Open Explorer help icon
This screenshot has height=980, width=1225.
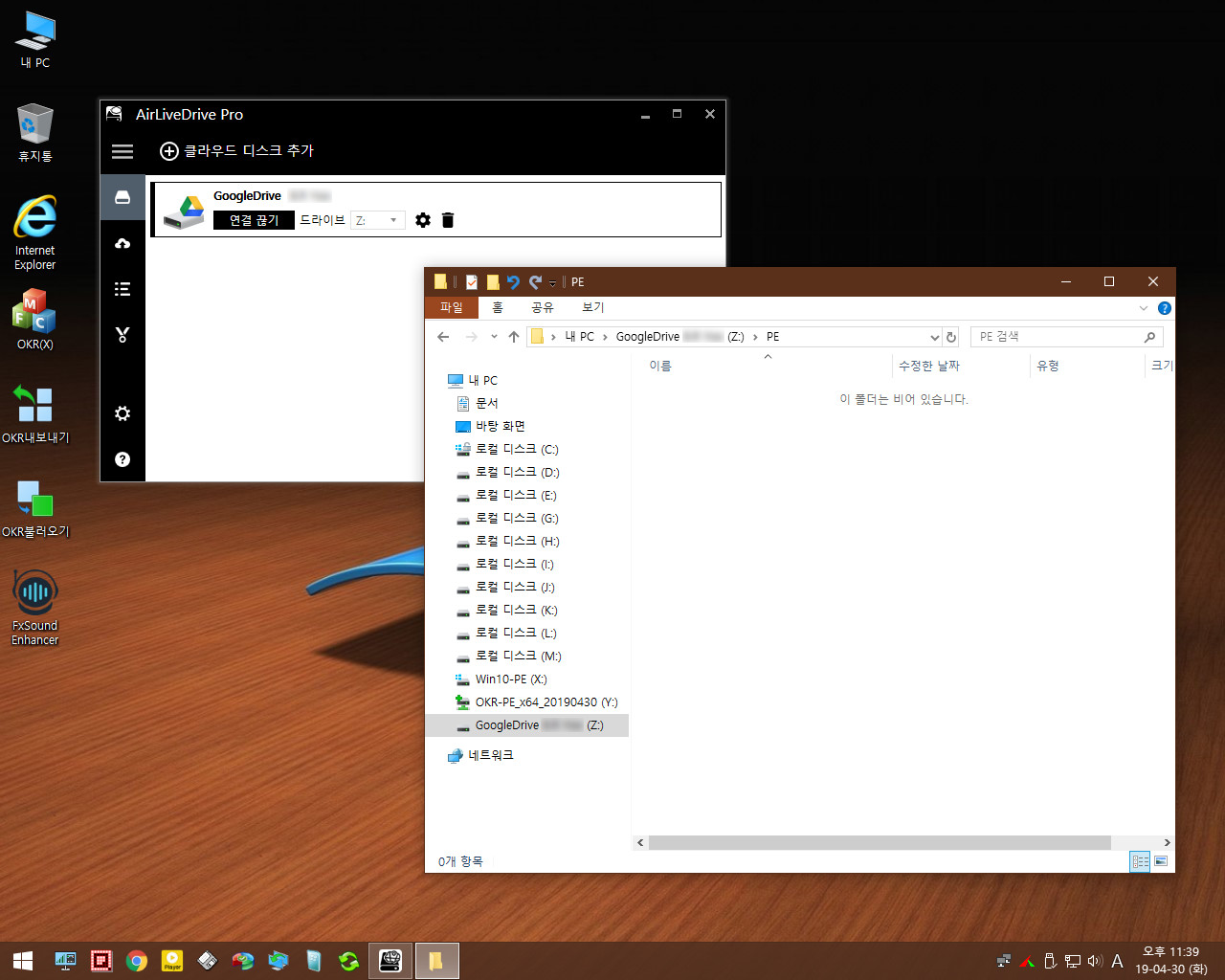click(x=1164, y=308)
